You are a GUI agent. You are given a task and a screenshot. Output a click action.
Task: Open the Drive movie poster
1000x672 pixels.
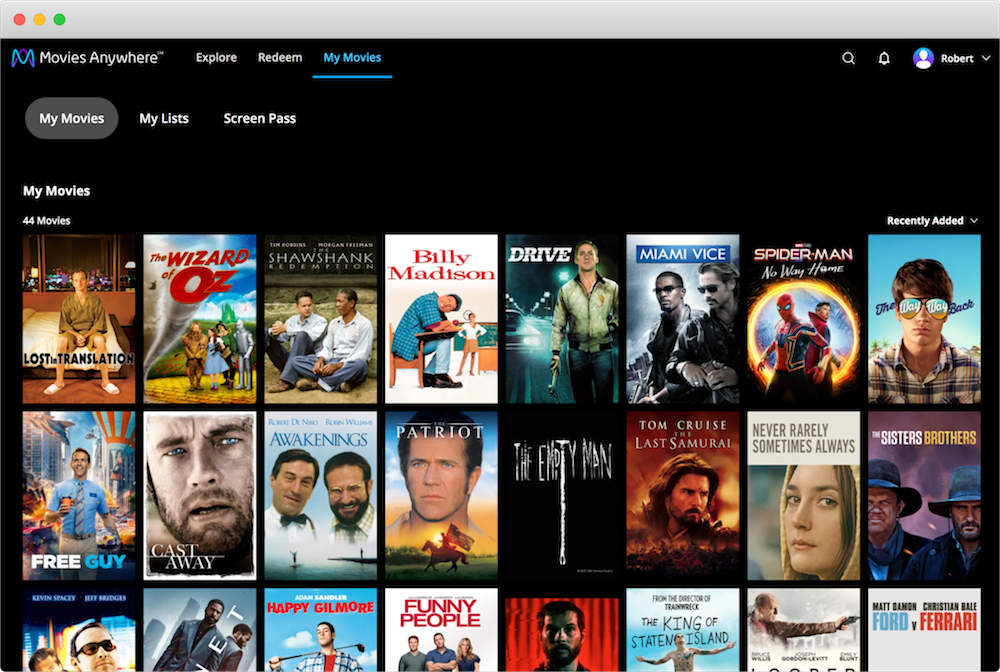coord(562,319)
